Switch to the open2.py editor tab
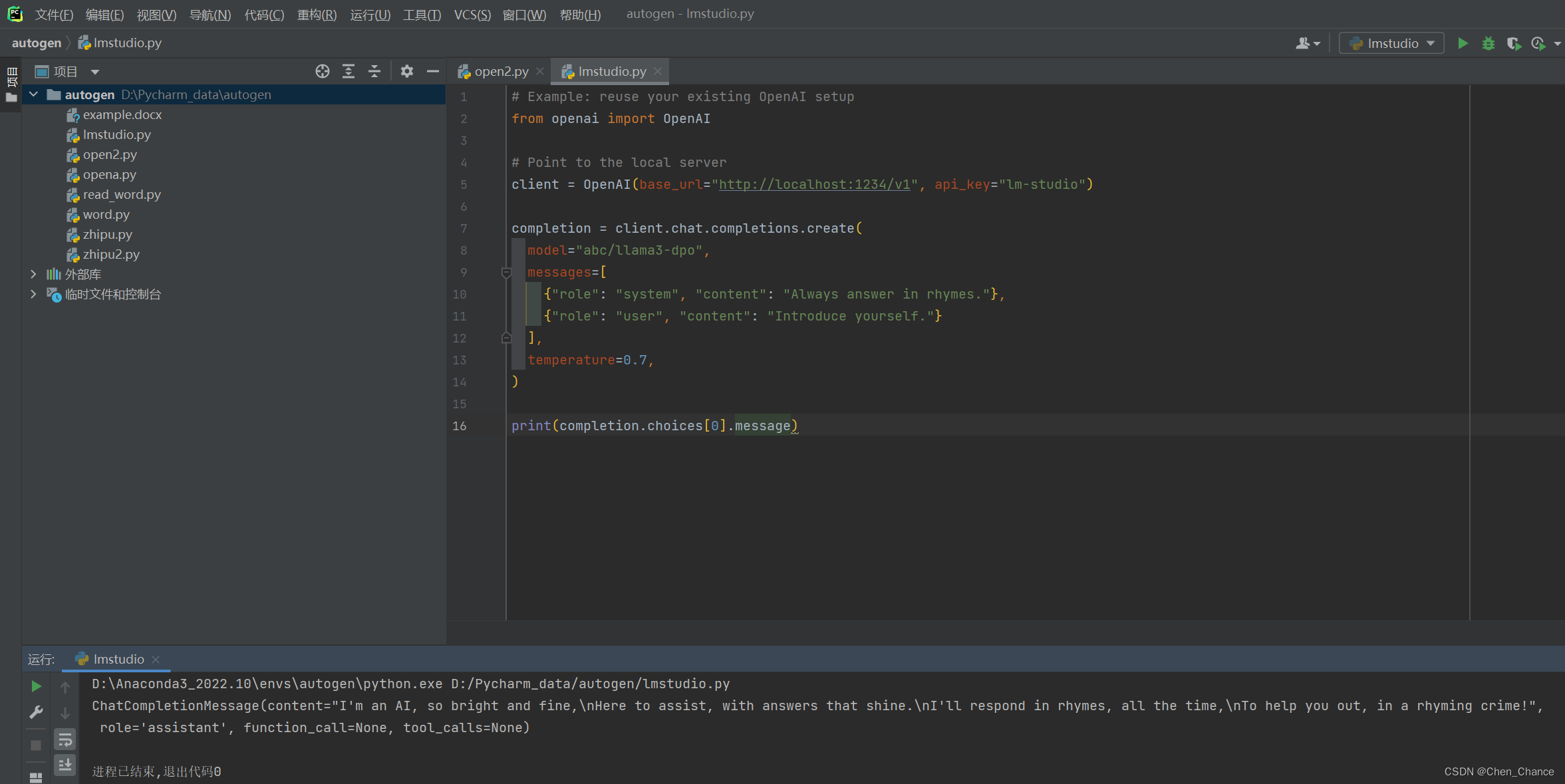This screenshot has width=1565, height=784. (x=501, y=71)
